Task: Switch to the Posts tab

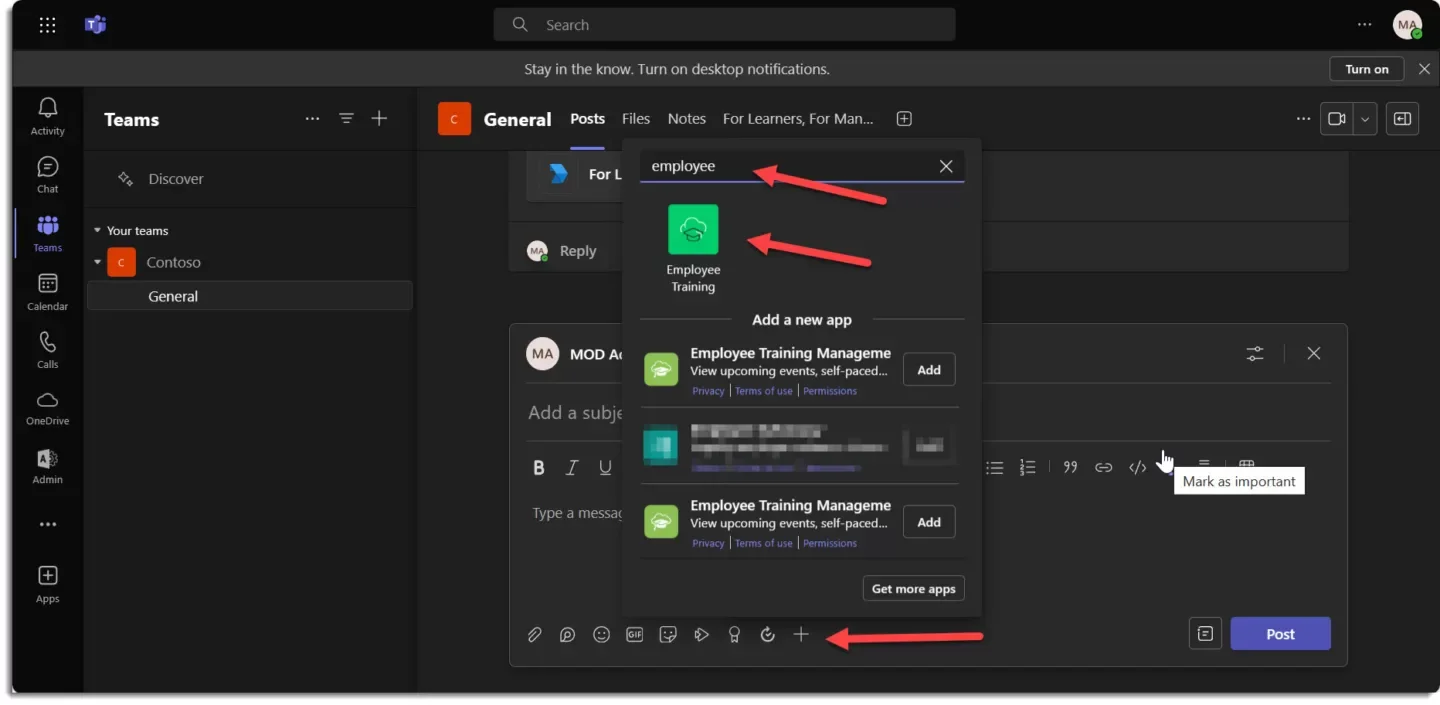Action: 587,118
